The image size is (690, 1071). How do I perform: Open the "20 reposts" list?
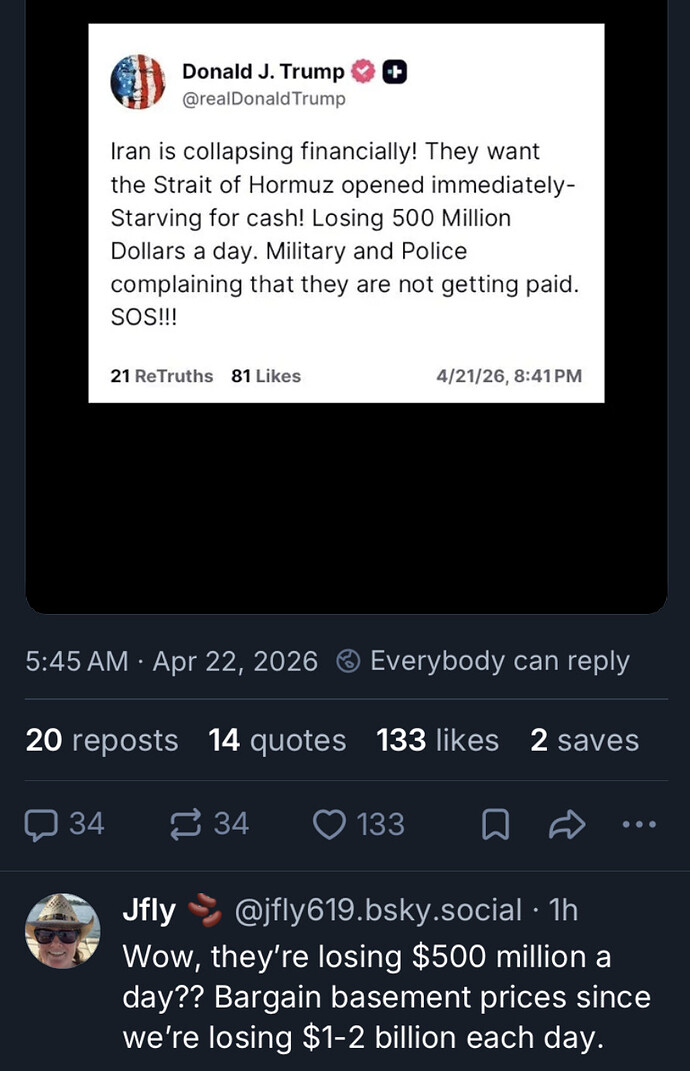101,740
